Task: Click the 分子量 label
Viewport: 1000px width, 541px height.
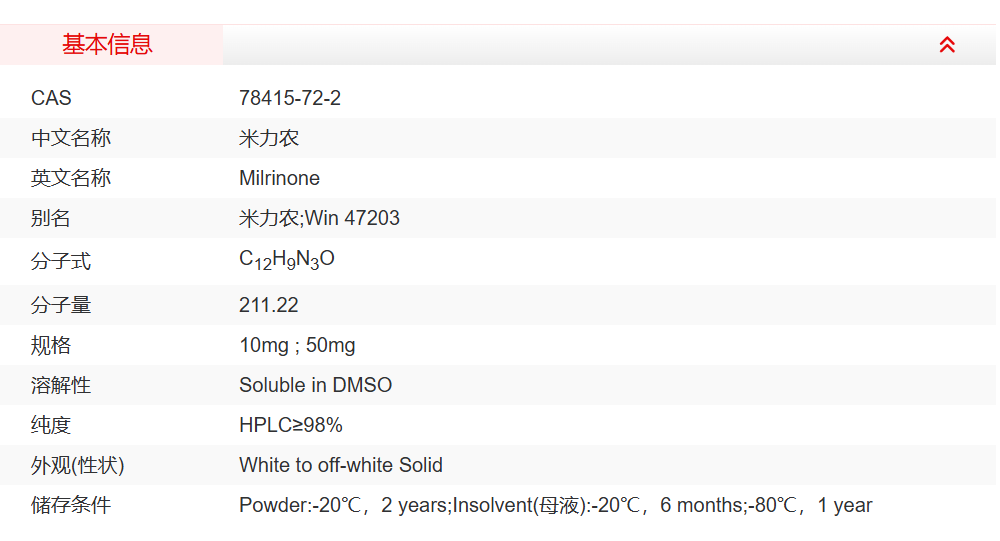Action: click(61, 305)
